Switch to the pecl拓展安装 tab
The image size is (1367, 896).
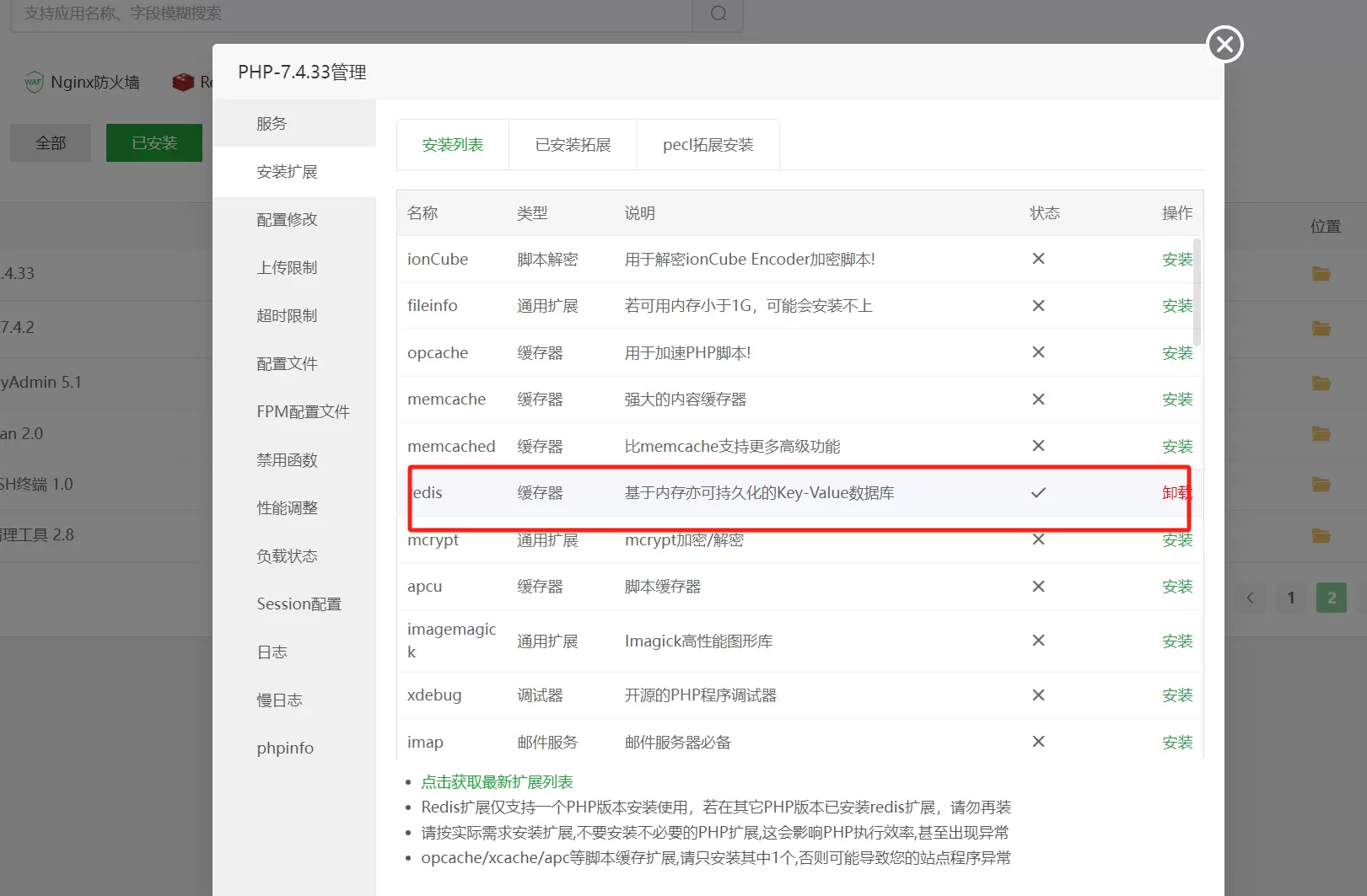coord(708,145)
